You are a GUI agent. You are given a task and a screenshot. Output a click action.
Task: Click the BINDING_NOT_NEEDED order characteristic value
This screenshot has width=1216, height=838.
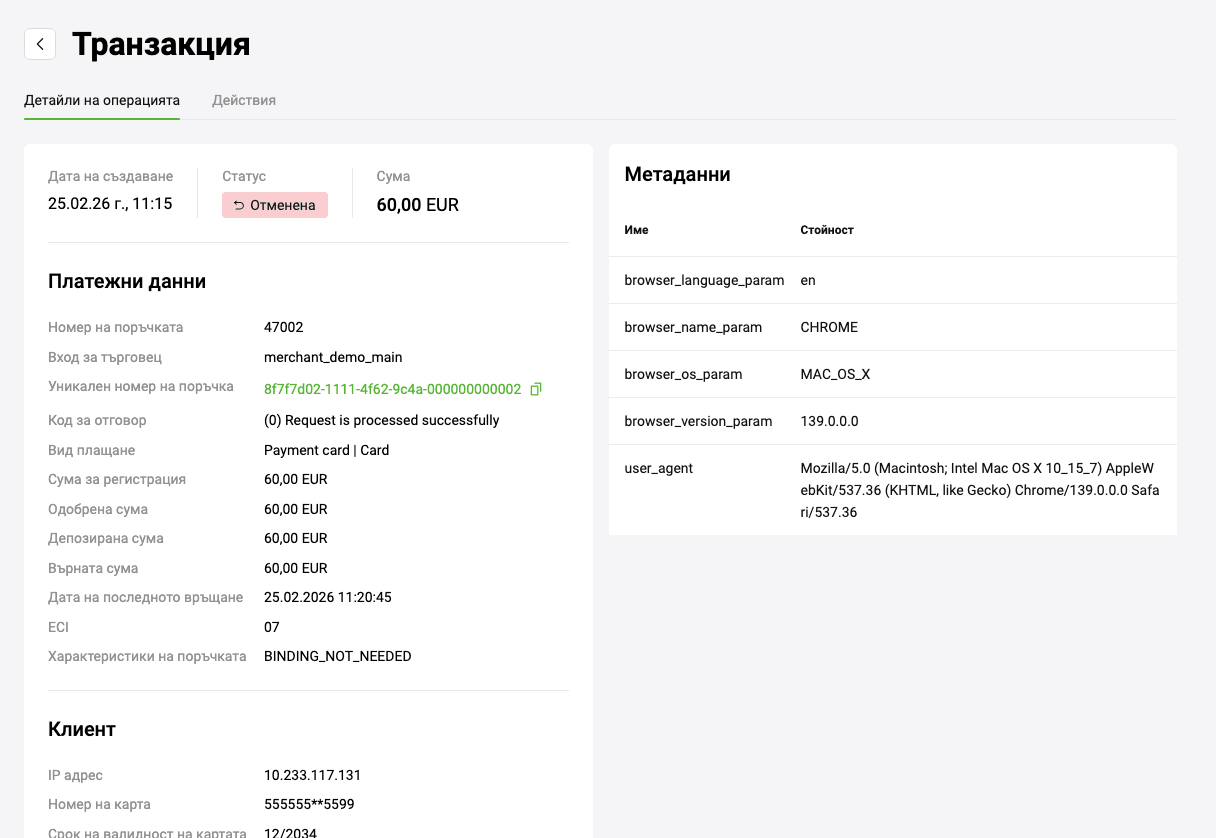(x=337, y=656)
